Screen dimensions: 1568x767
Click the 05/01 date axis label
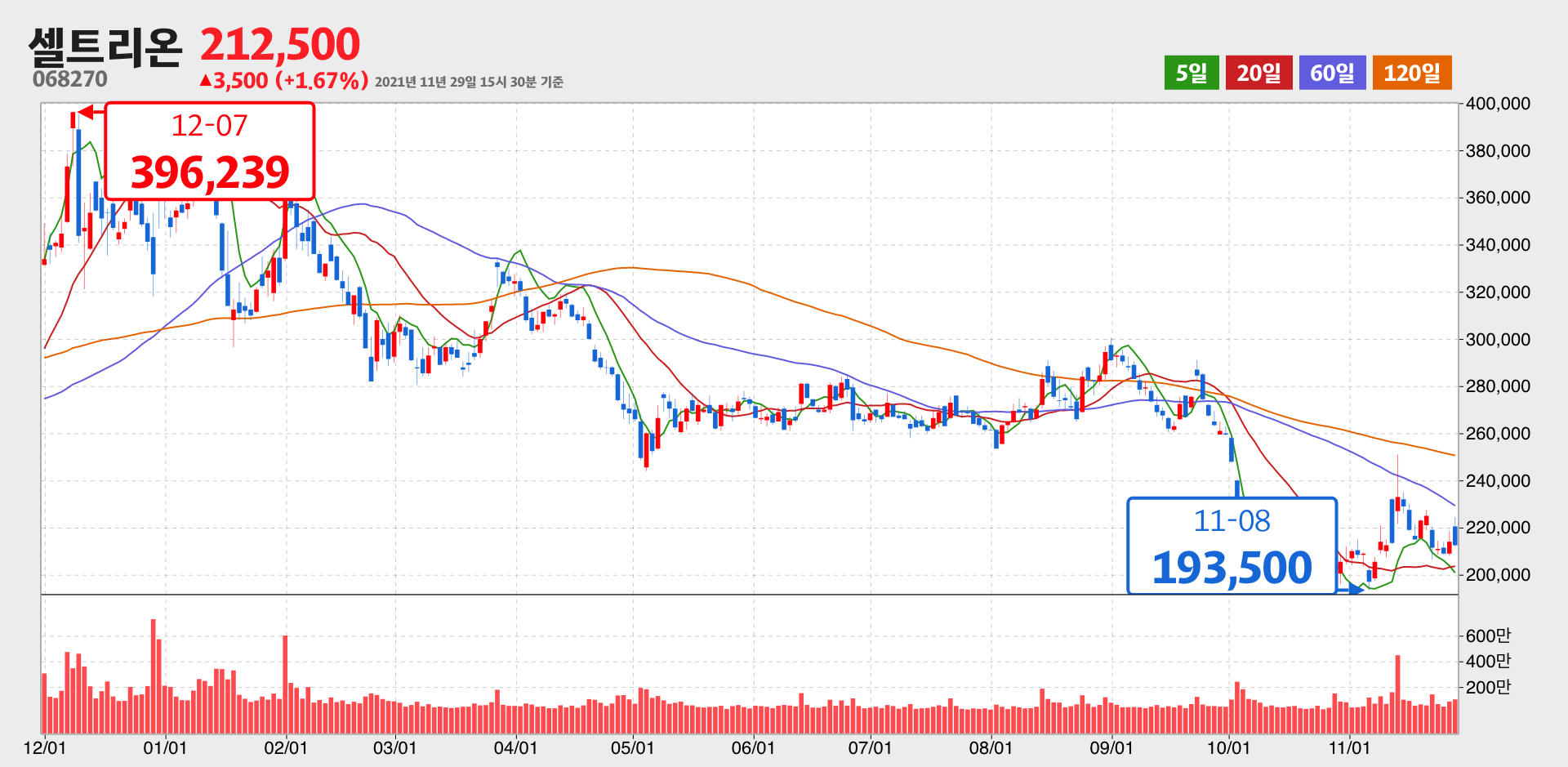[633, 748]
